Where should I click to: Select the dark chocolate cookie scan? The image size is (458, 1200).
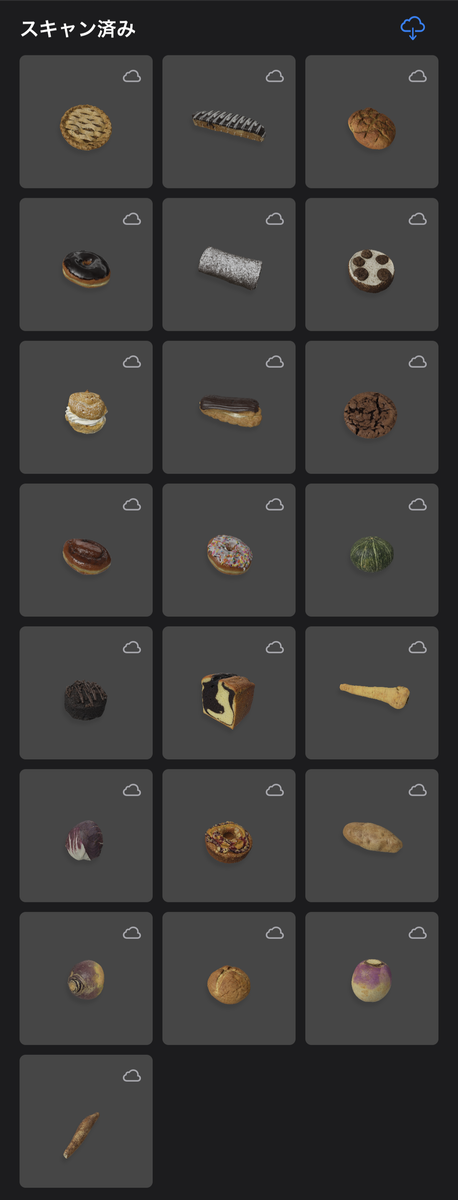[372, 408]
